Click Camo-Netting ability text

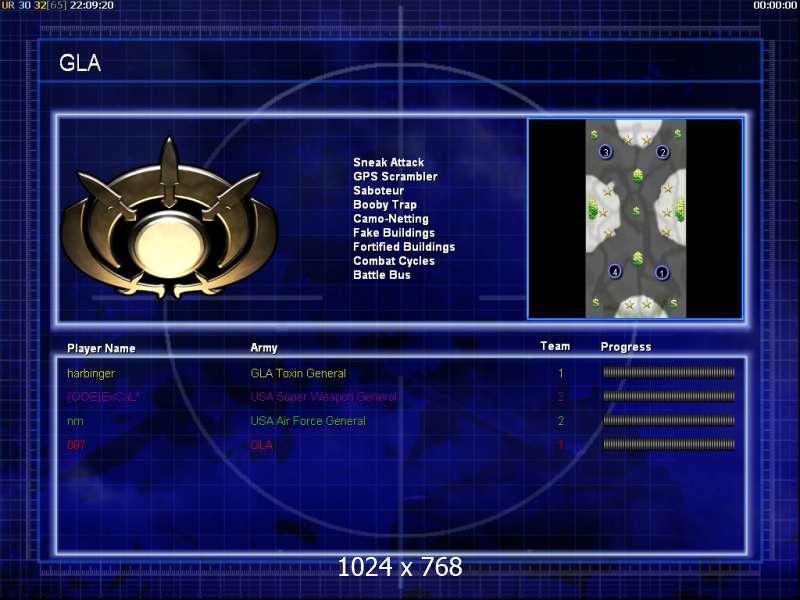(391, 219)
